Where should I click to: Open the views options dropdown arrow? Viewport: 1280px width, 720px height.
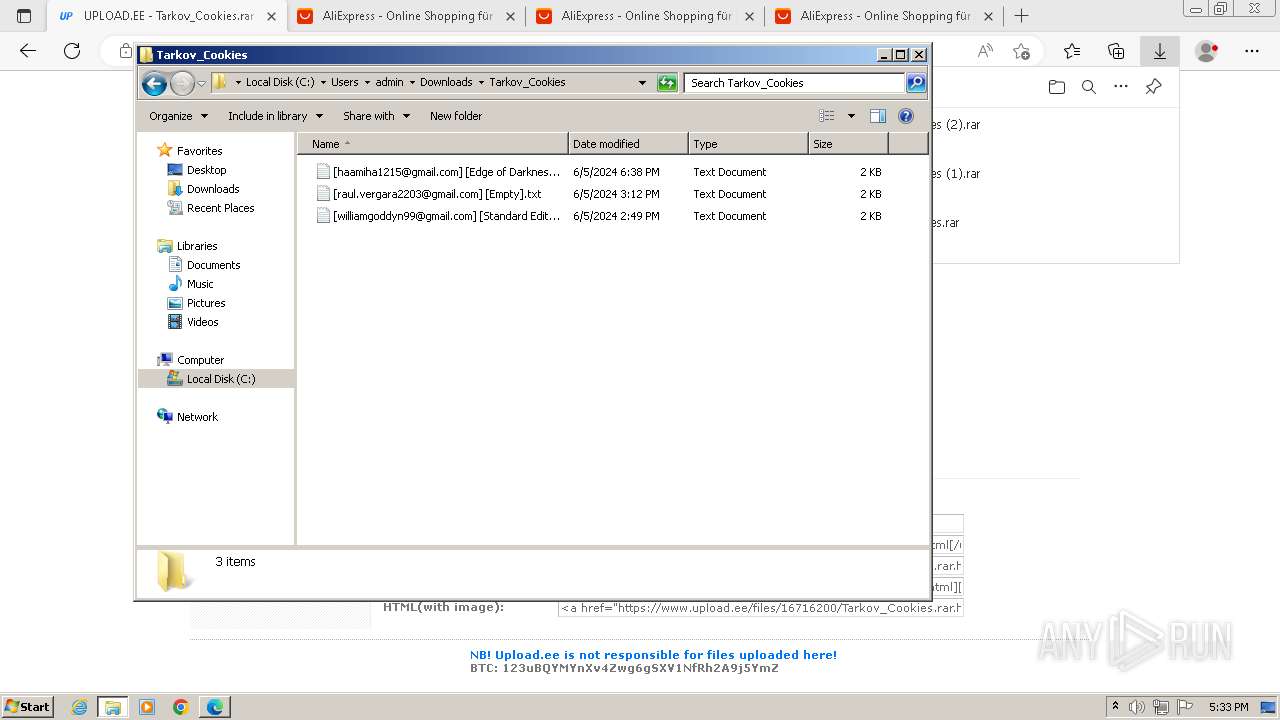coord(851,116)
